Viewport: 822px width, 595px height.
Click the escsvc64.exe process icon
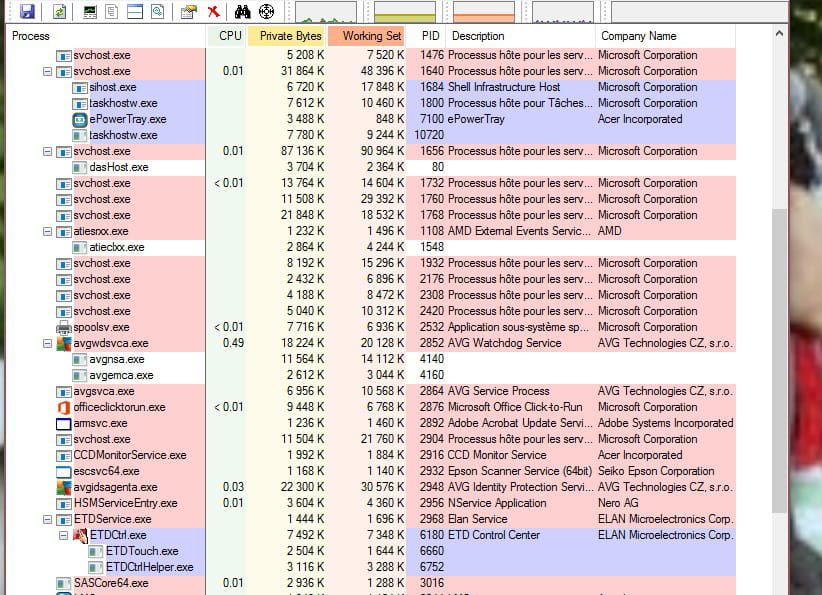click(63, 472)
